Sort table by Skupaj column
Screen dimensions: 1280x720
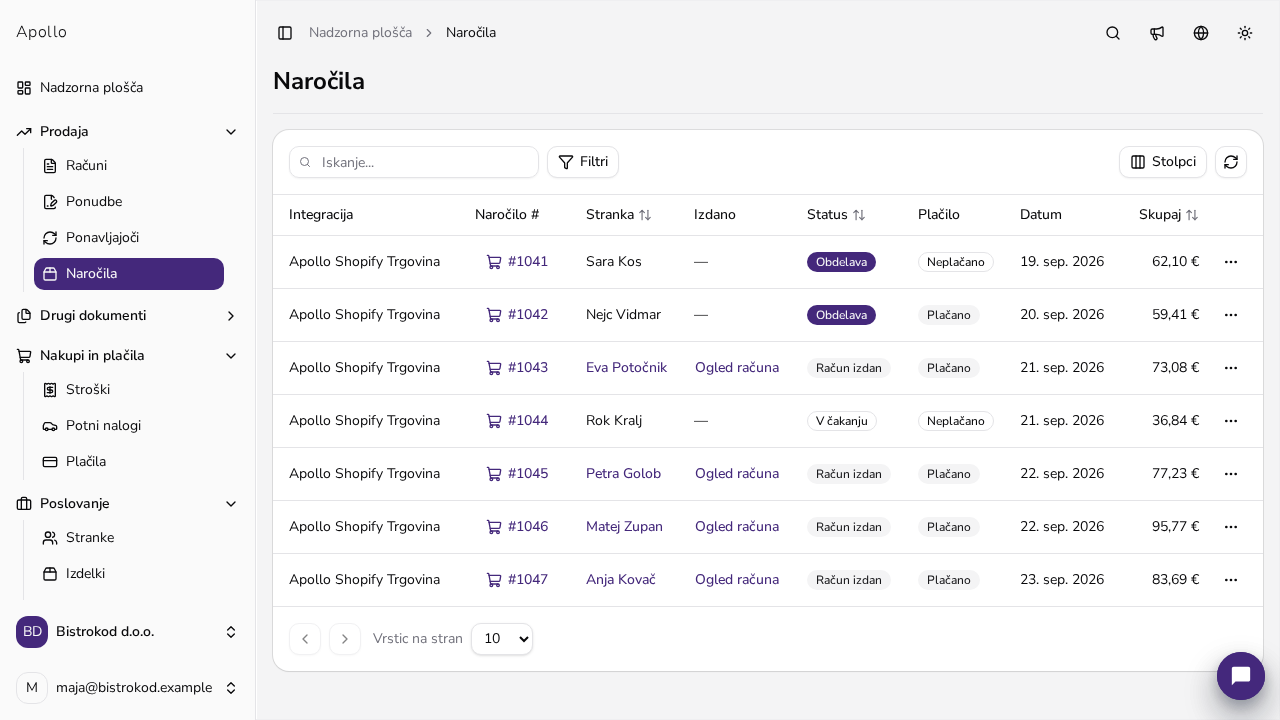[x=1168, y=215]
